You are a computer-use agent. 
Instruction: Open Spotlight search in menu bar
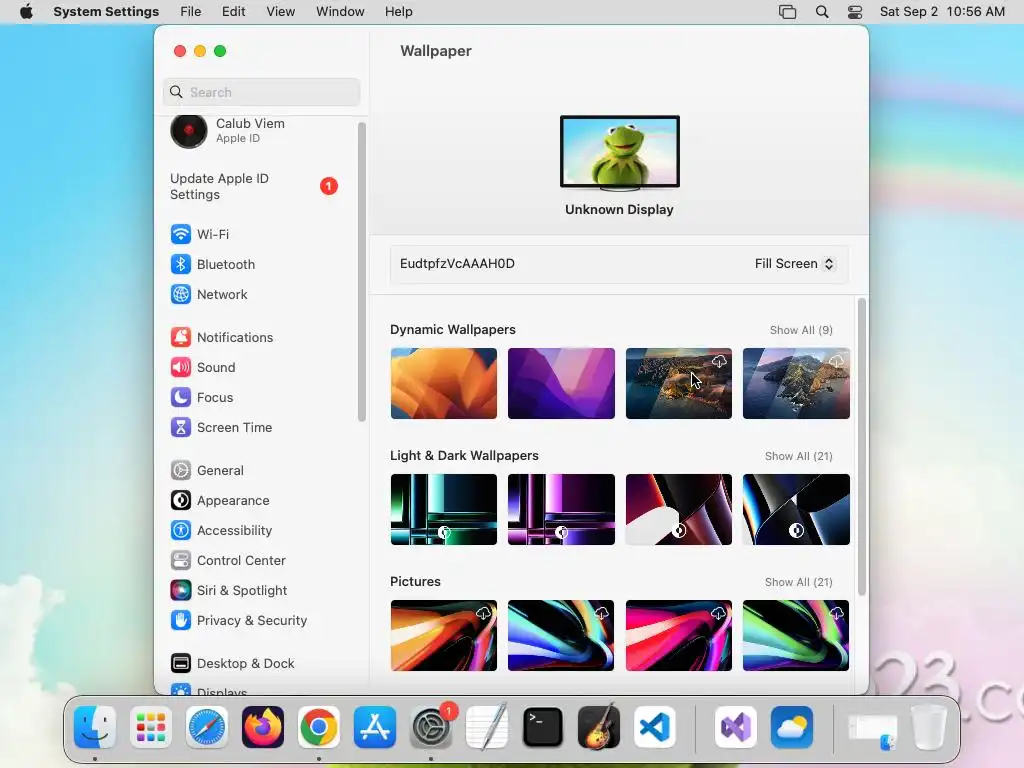822,12
